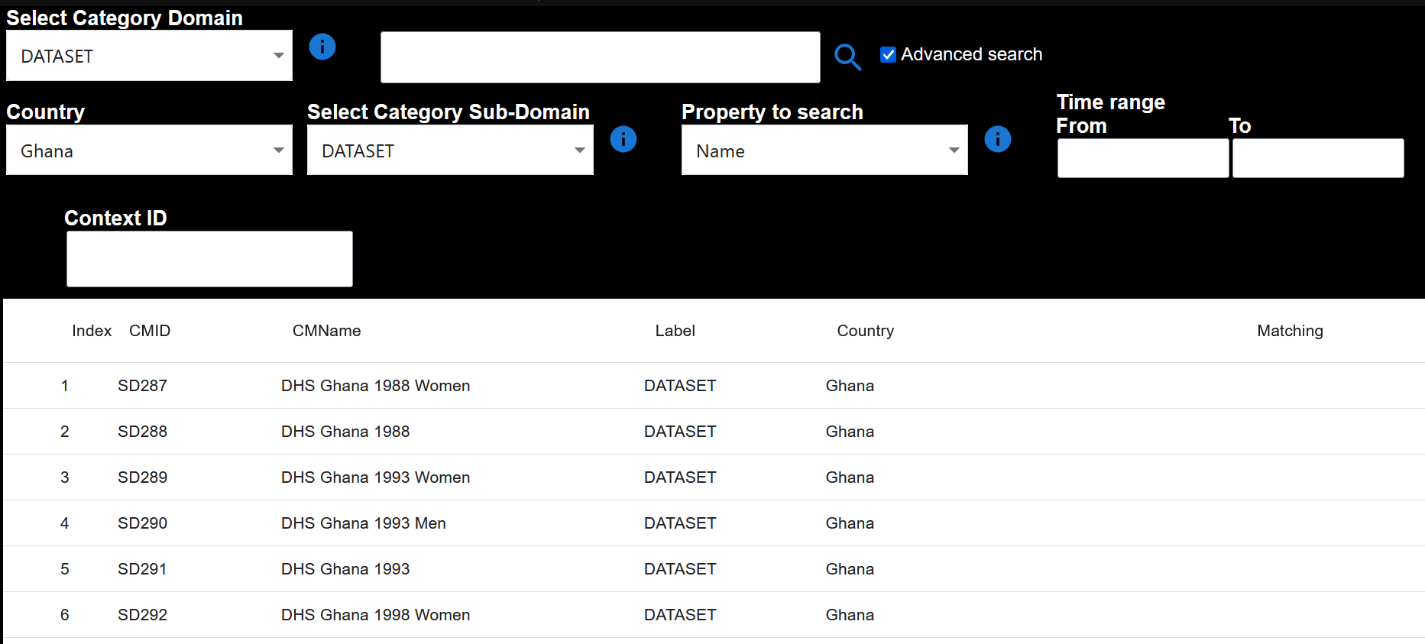The width and height of the screenshot is (1425, 644).
Task: Click the magnifying glass search icon
Action: 848,58
